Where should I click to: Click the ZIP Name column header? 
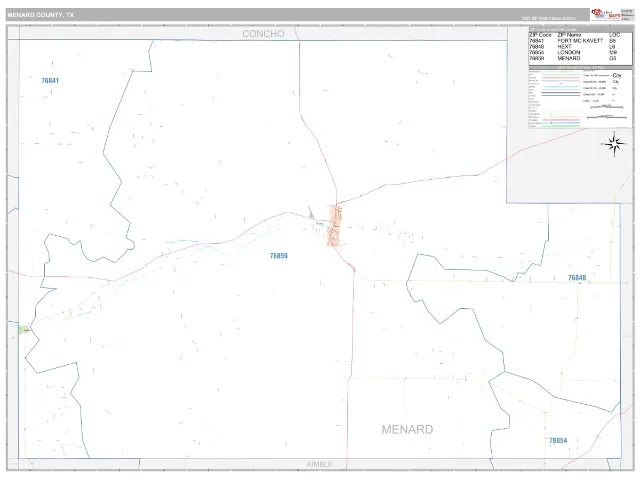[x=569, y=35]
